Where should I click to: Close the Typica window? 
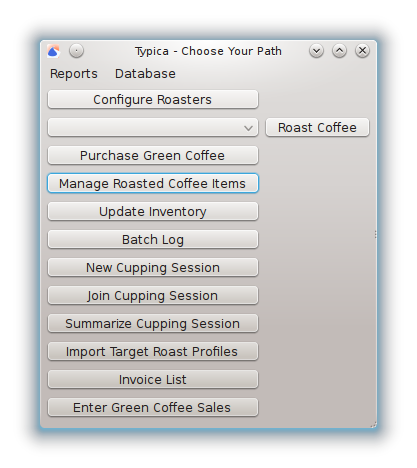pyautogui.click(x=362, y=51)
